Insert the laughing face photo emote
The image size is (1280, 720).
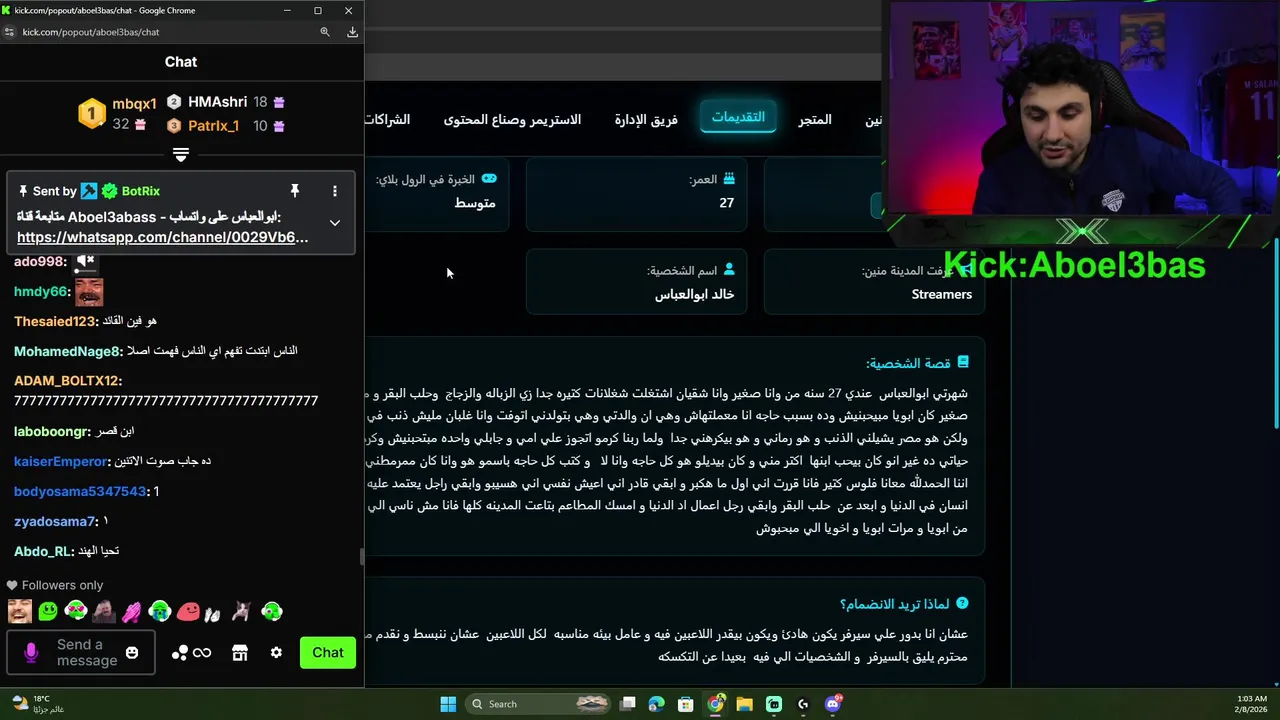[x=19, y=611]
